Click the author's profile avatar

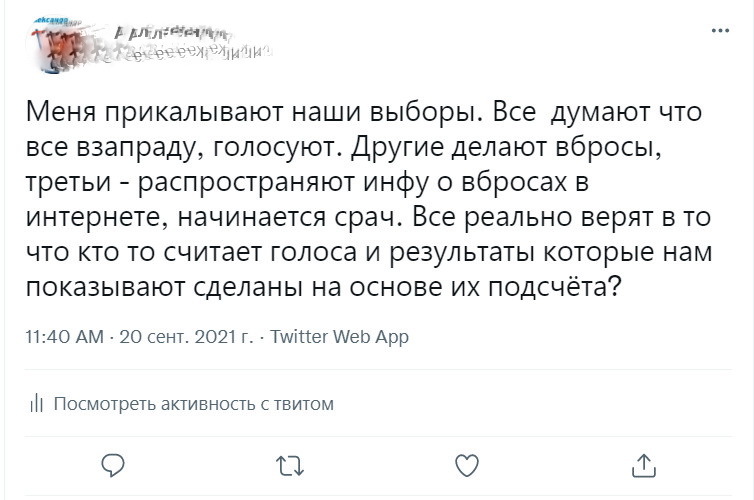pos(60,45)
